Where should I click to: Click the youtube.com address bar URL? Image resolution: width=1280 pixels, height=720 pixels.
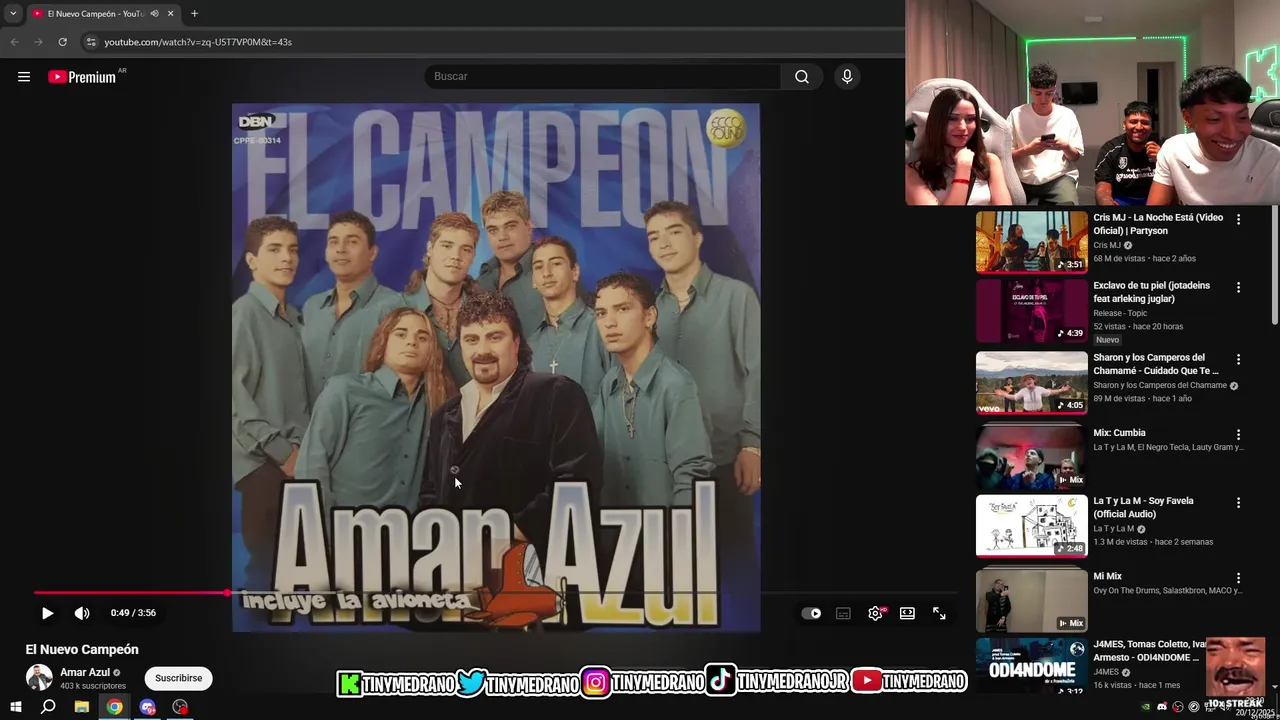click(x=198, y=42)
